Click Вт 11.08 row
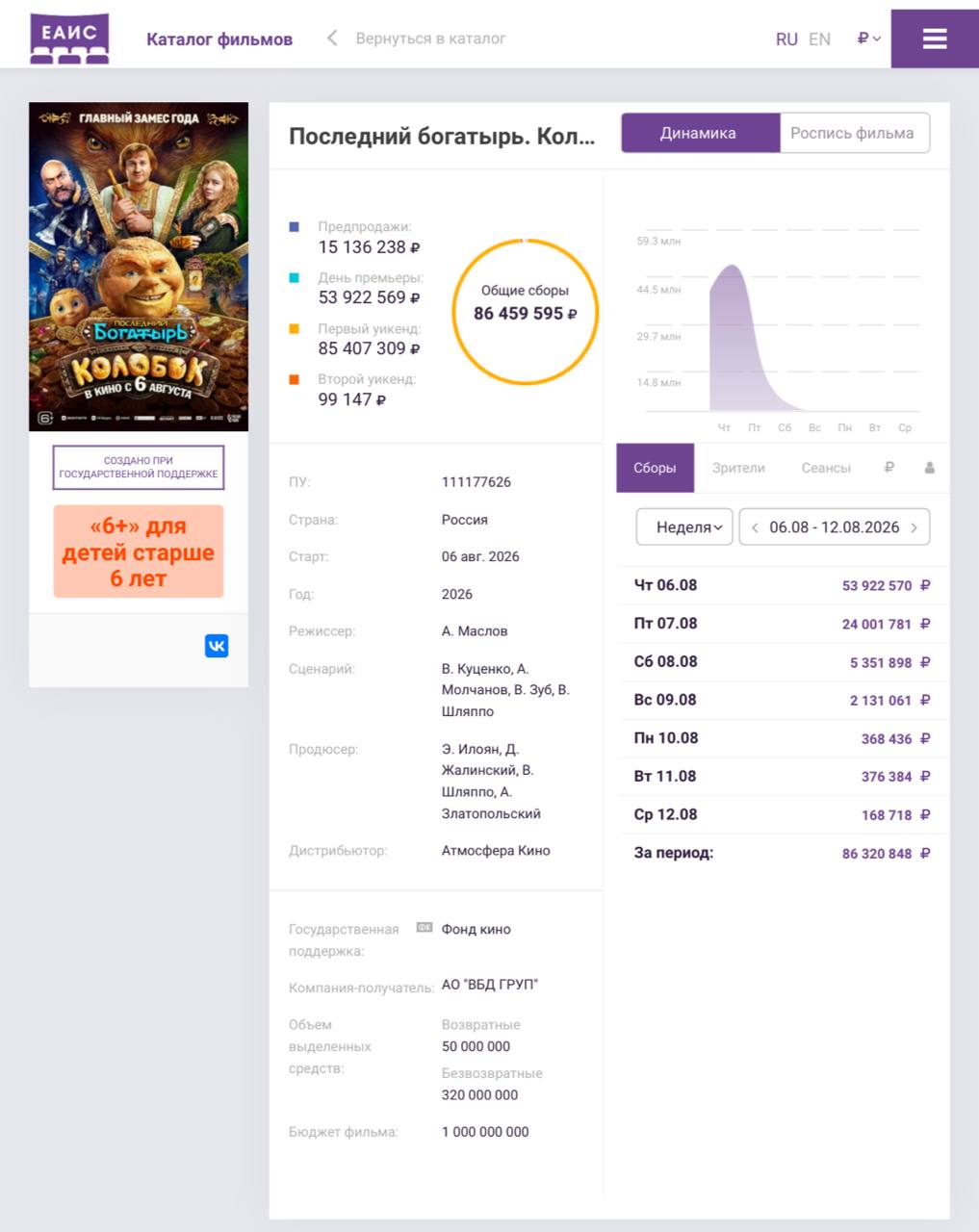 click(x=782, y=776)
